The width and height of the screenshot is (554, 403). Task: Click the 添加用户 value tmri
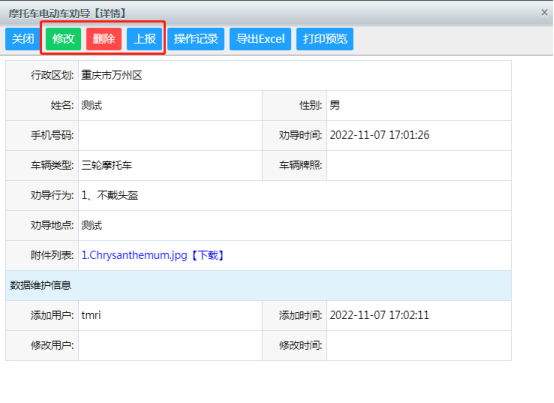pyautogui.click(x=91, y=315)
